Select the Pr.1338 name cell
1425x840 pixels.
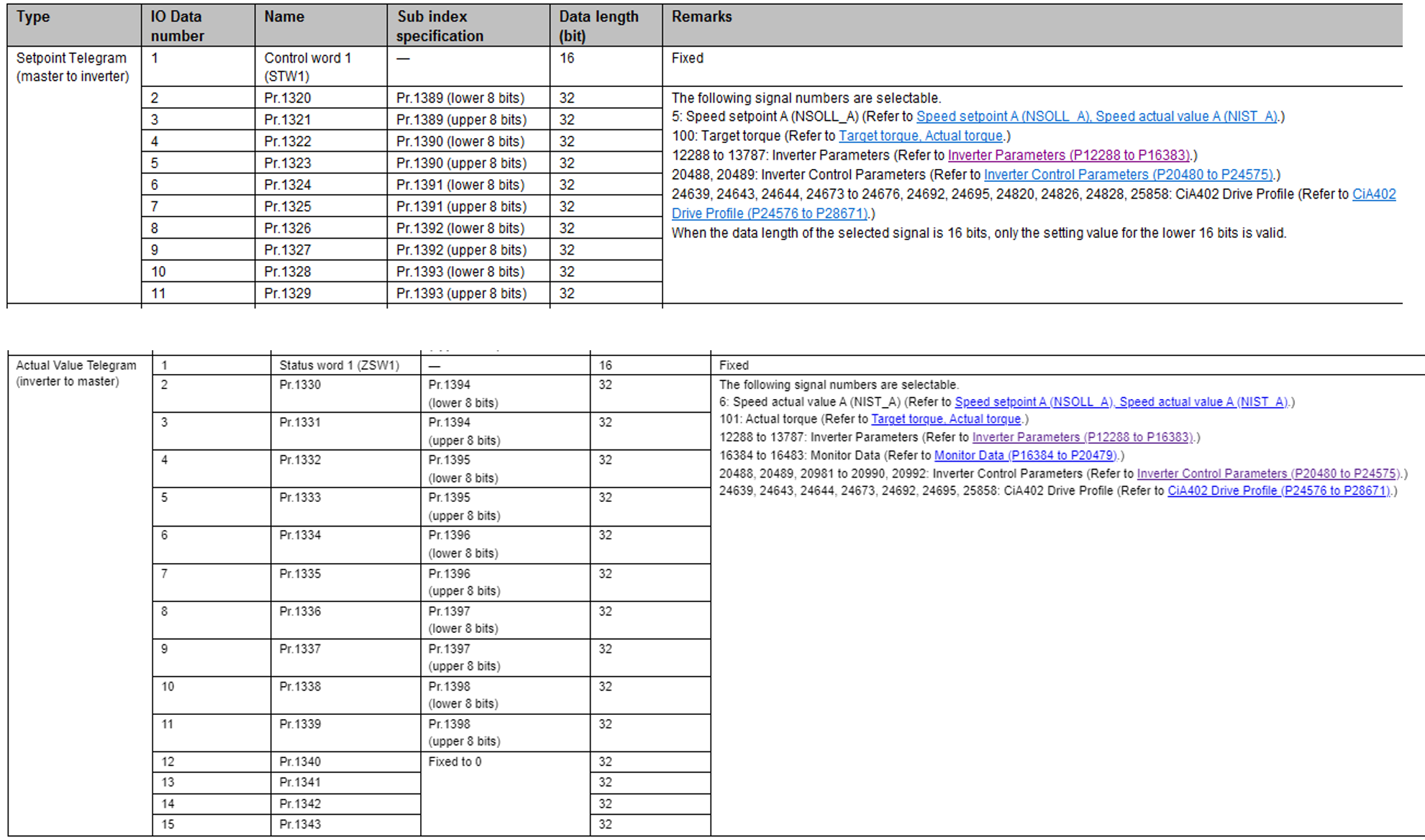(x=345, y=695)
